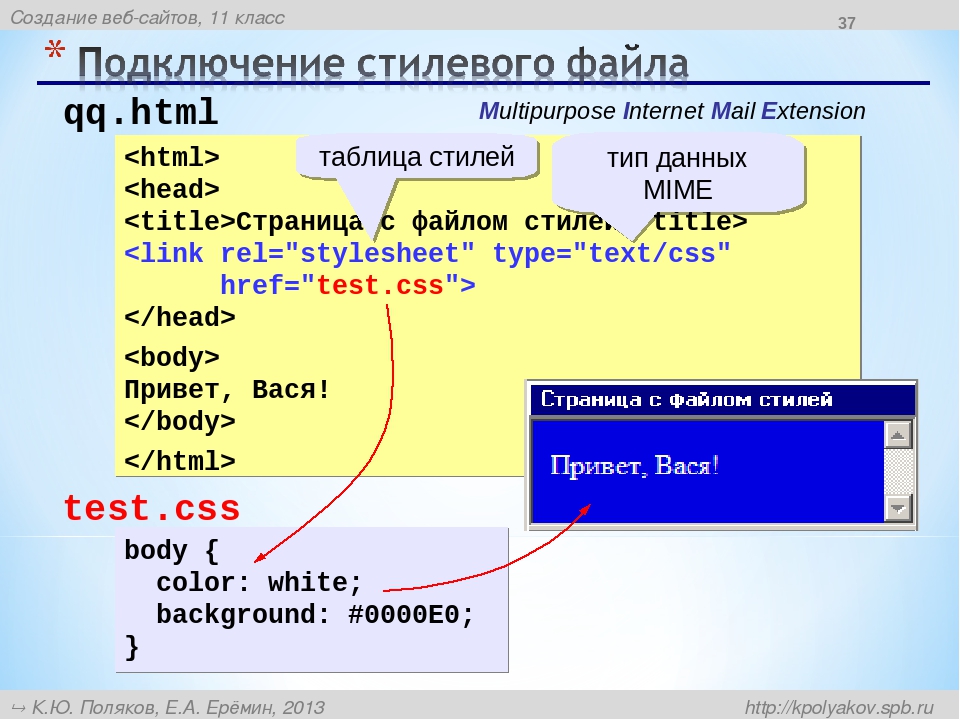This screenshot has height=720, width=960.
Task: Click the preview window title bar
Action: (x=722, y=400)
